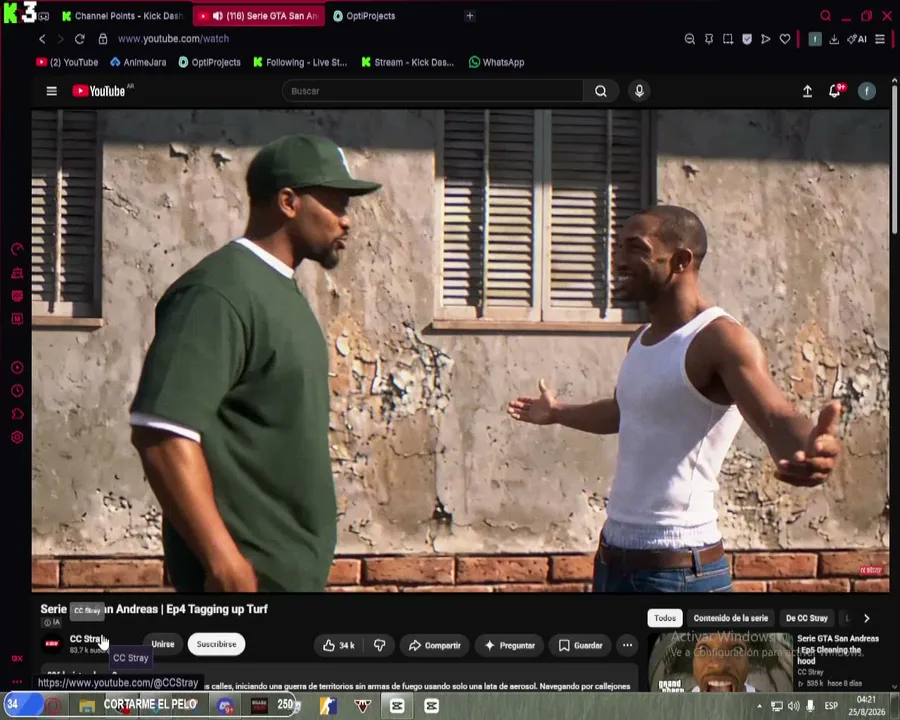The image size is (900, 720).
Task: Open the WhatsApp bookmark
Action: click(x=496, y=62)
